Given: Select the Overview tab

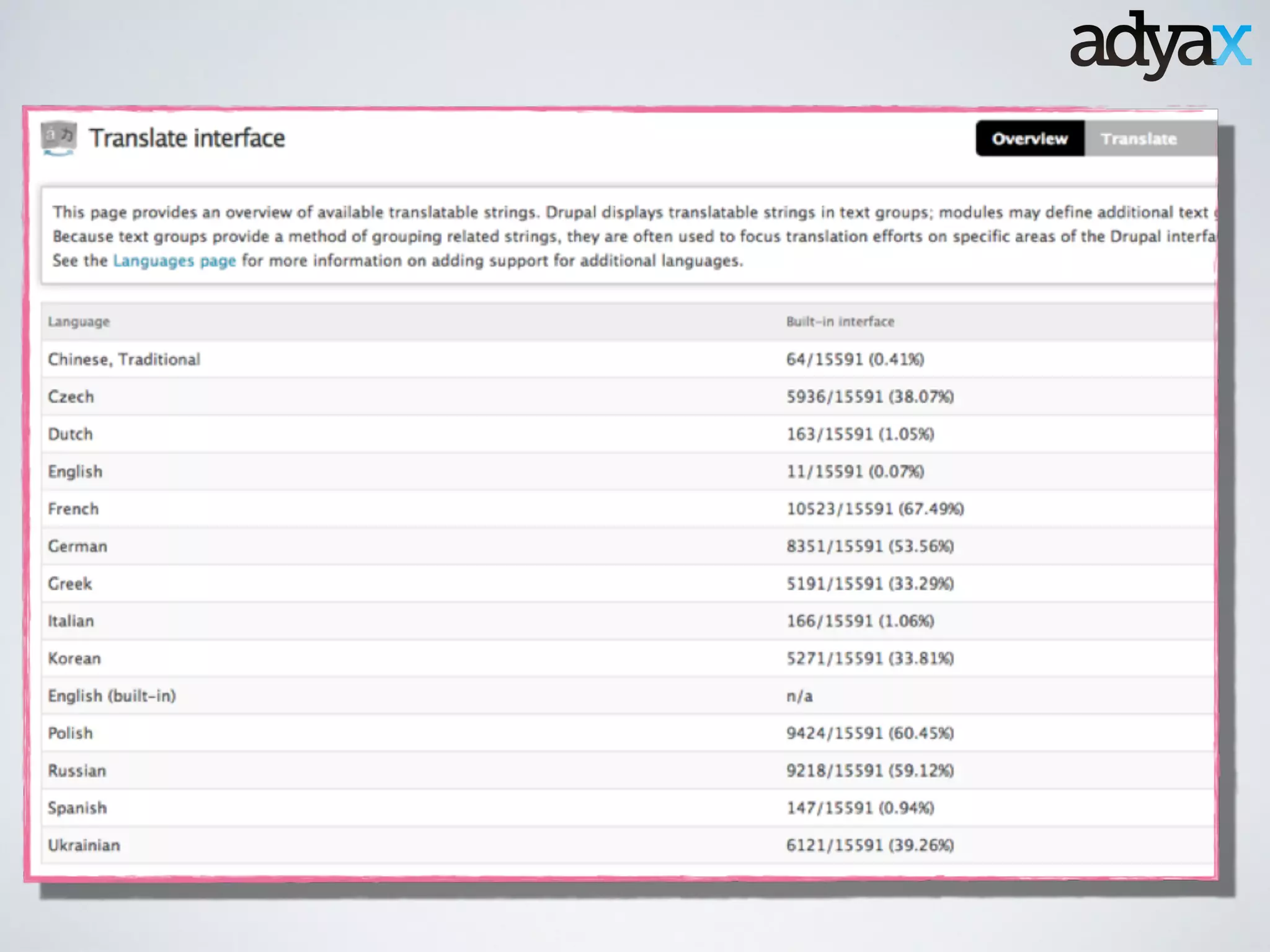Looking at the screenshot, I should click(x=1029, y=139).
